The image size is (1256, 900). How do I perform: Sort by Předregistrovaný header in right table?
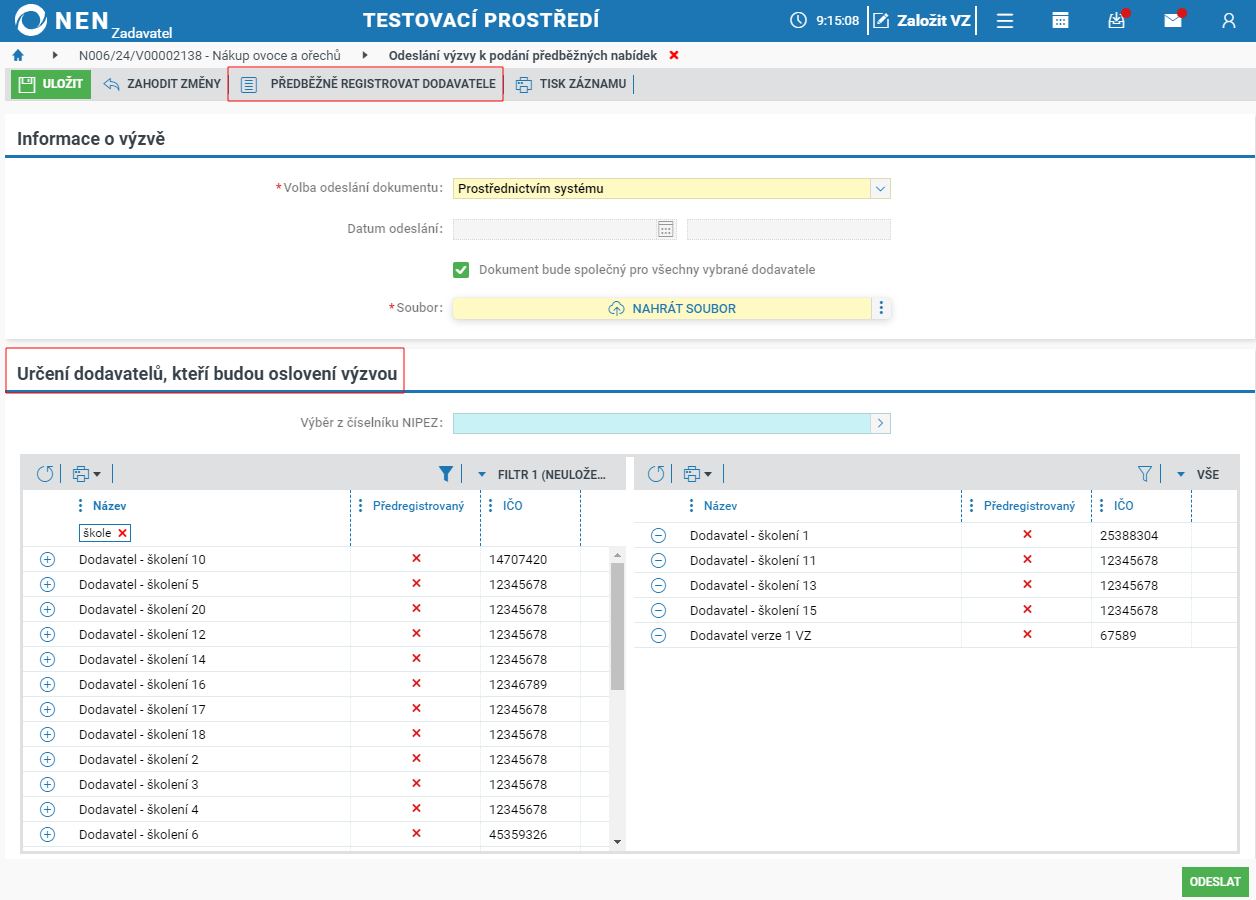pos(1029,506)
